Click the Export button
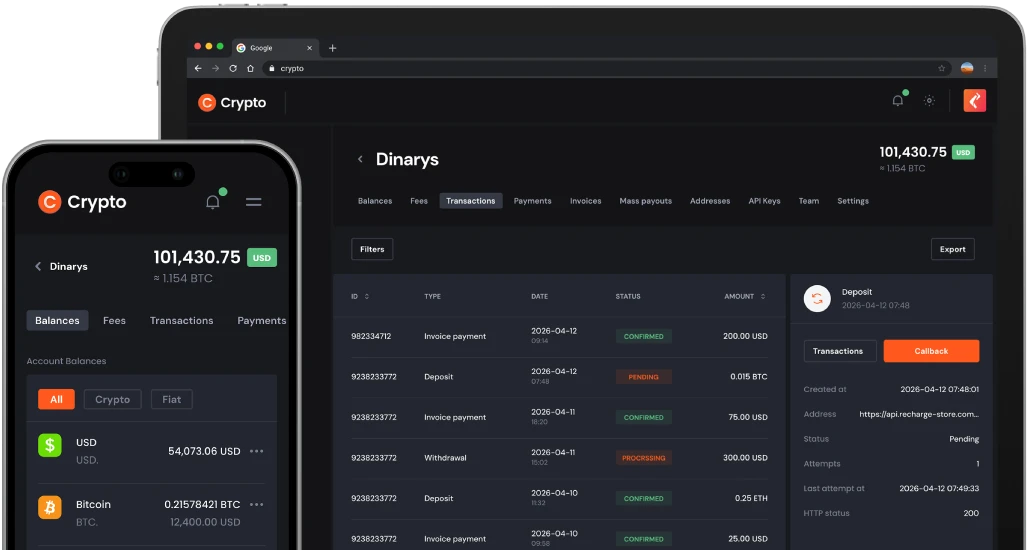The image size is (1032, 550). coord(952,249)
